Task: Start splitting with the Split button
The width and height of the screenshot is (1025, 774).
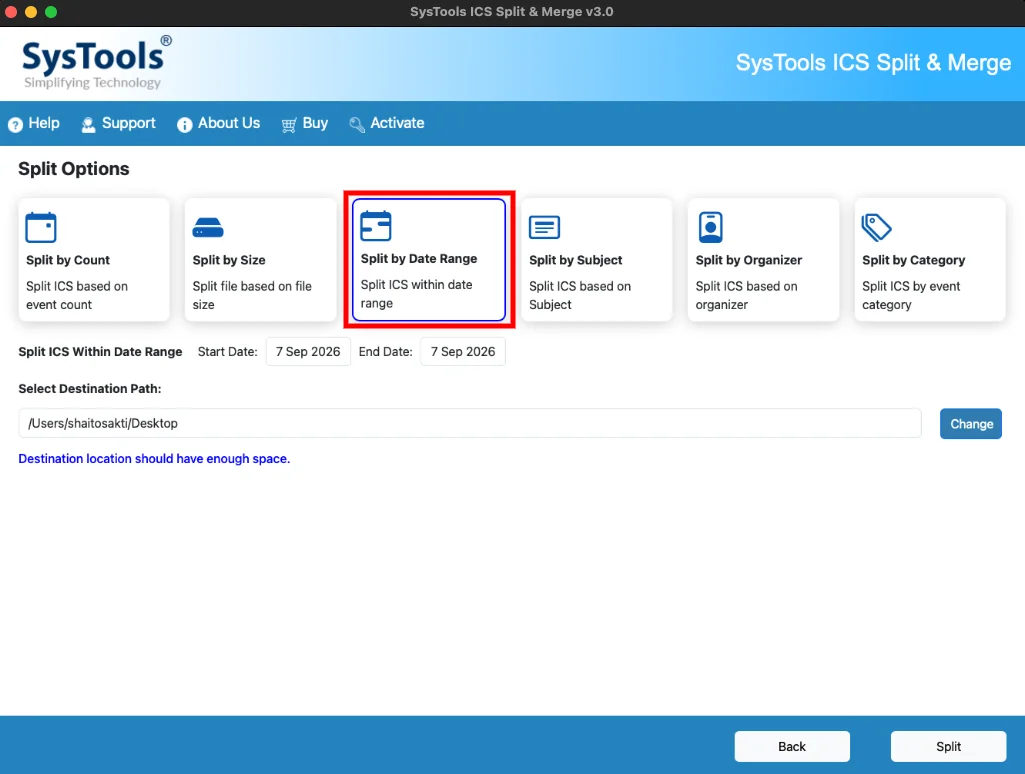Action: tap(948, 747)
